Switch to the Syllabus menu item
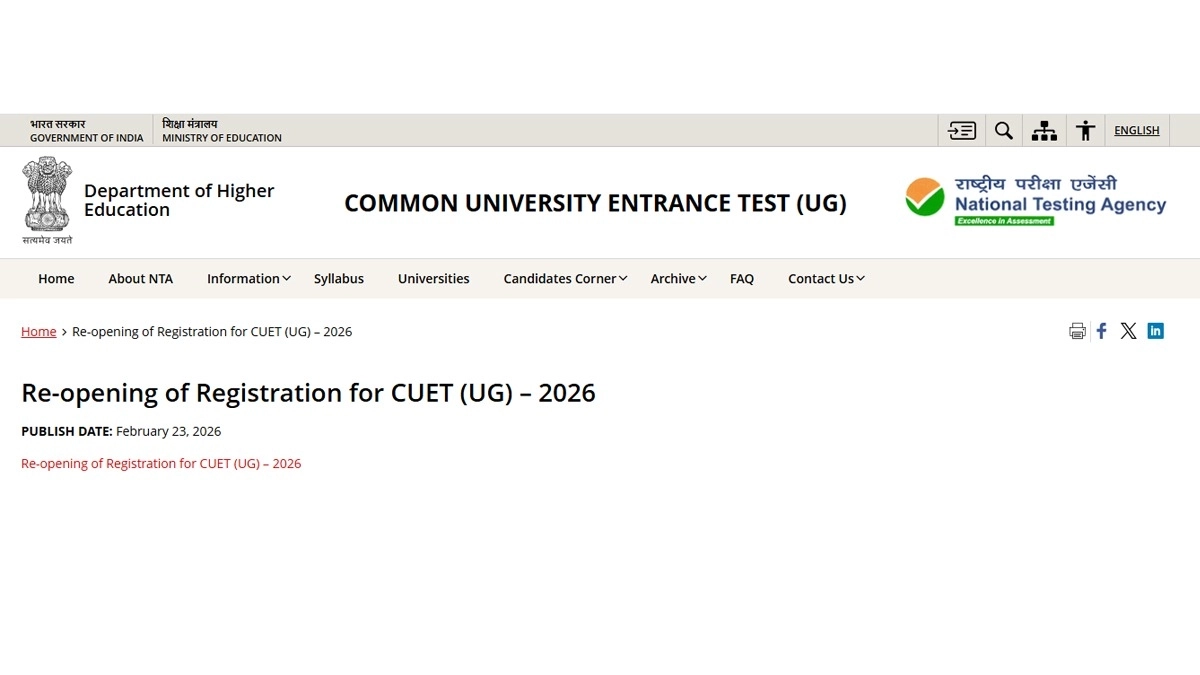Image resolution: width=1200 pixels, height=675 pixels. point(338,278)
